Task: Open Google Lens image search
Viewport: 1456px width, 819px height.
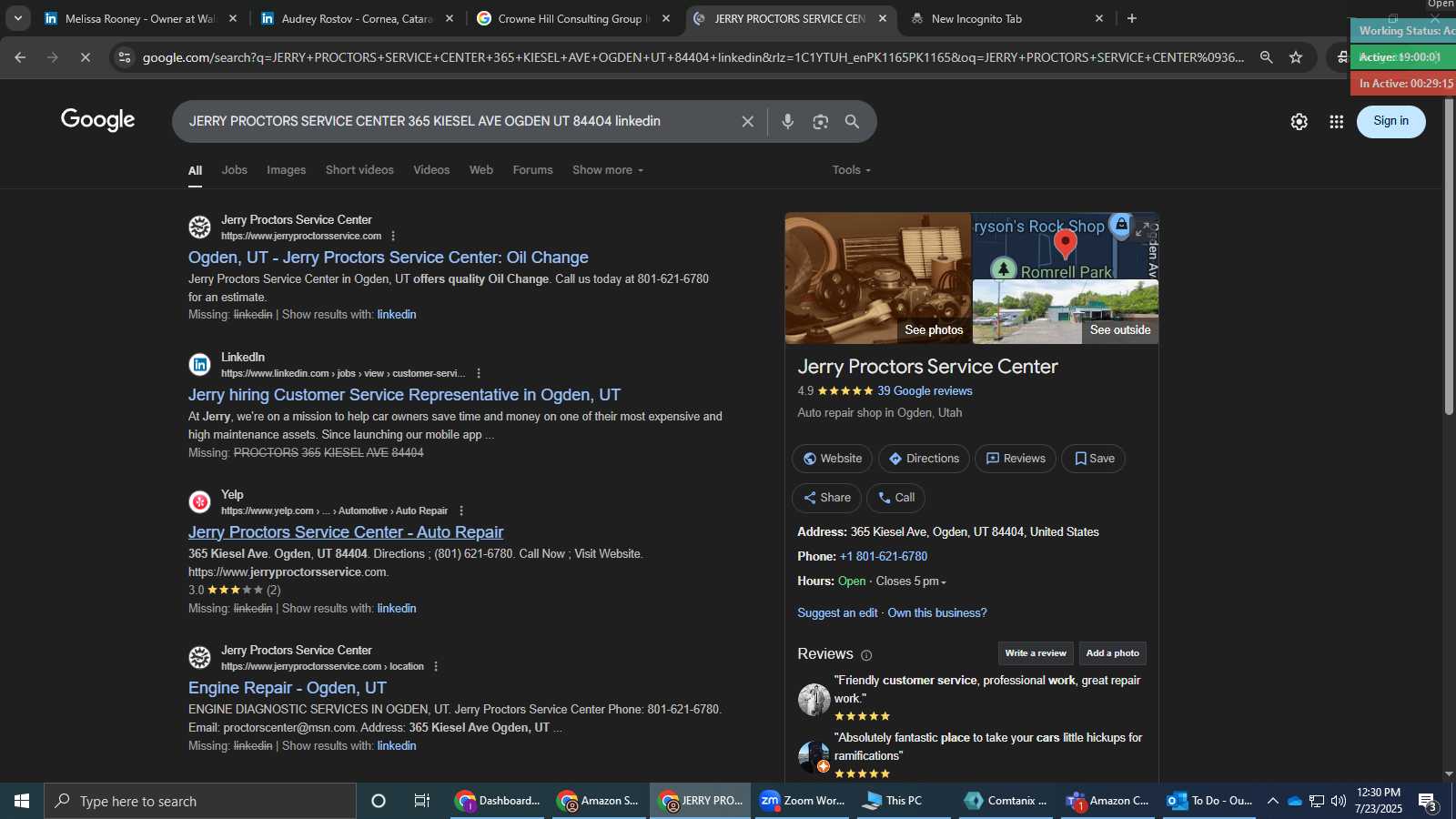Action: pos(821,121)
